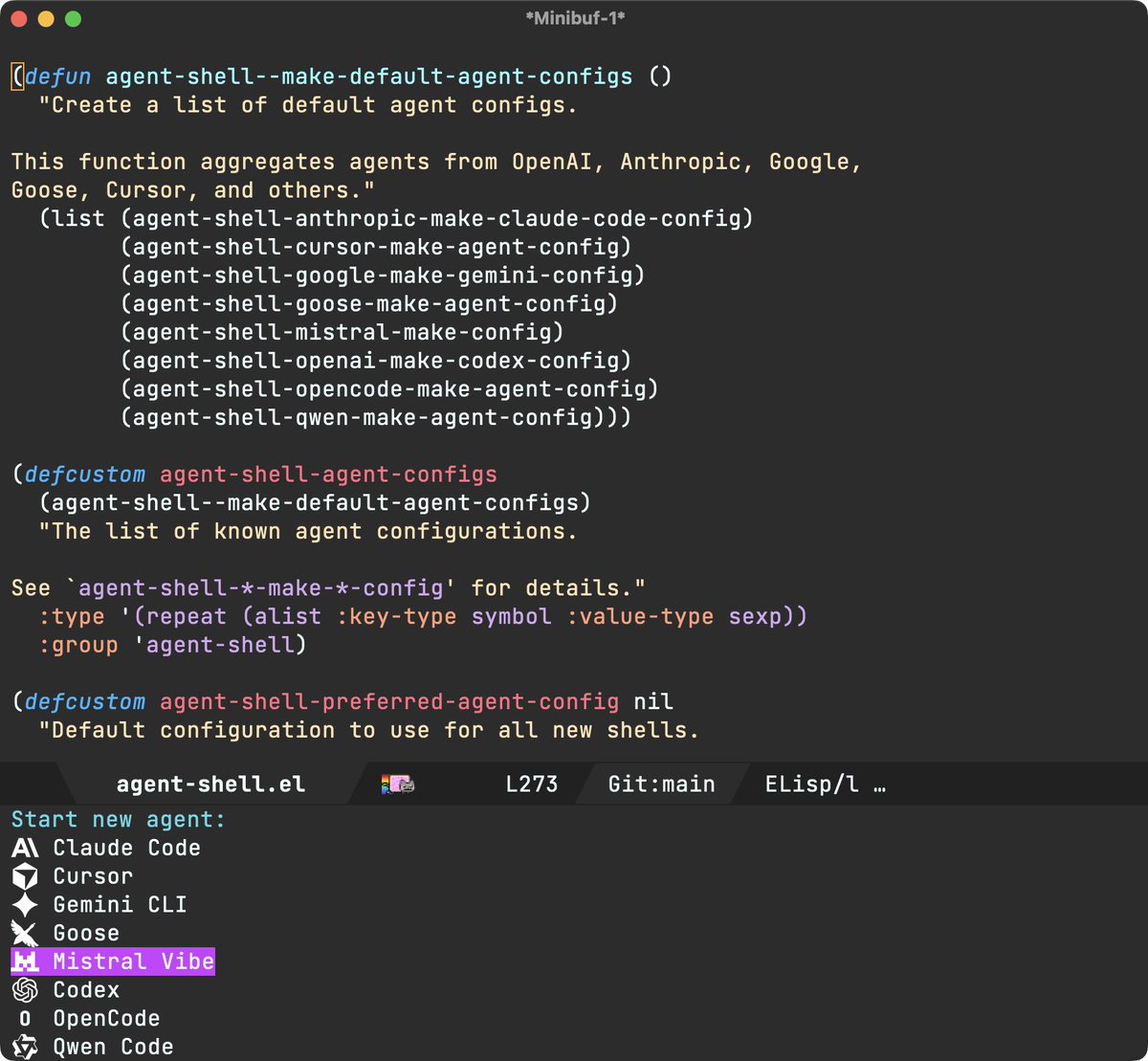
Task: Click the :key-type keyword
Action: tap(396, 617)
